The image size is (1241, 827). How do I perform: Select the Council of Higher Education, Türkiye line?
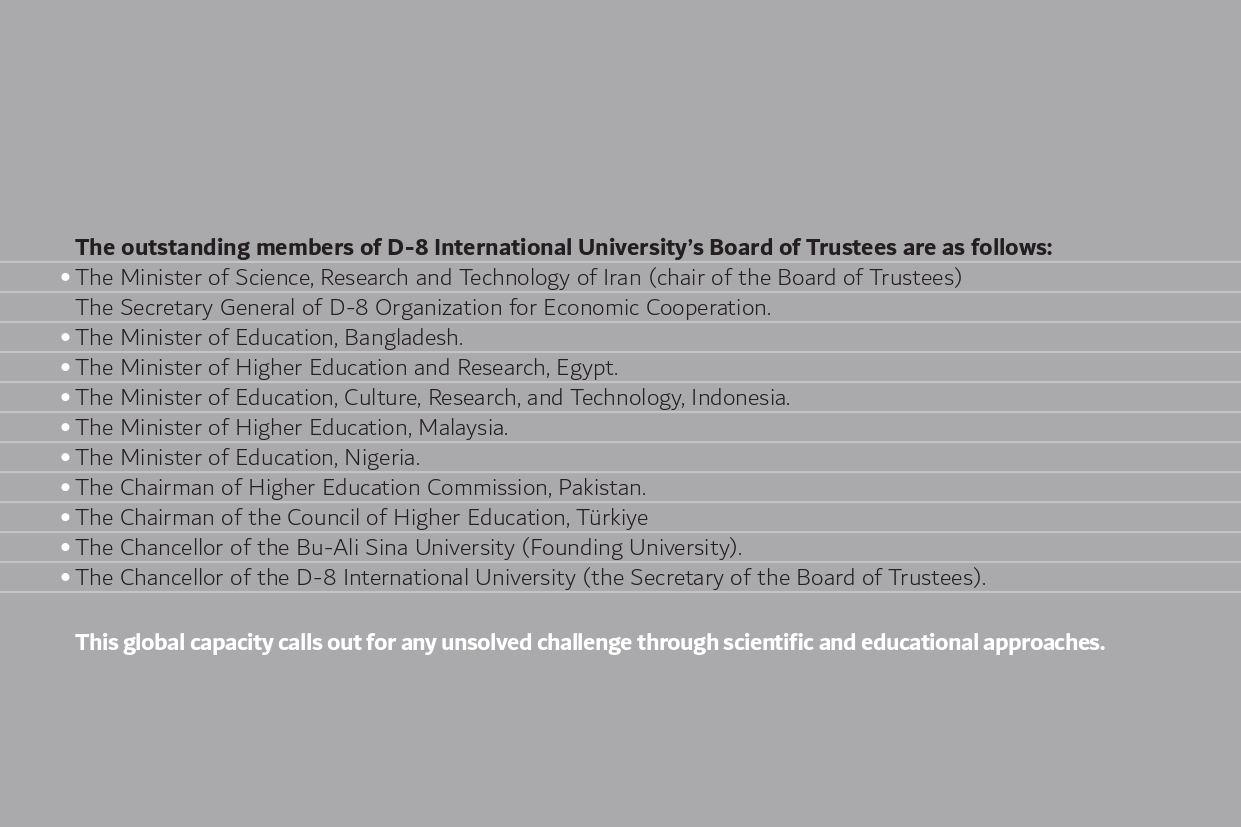pos(362,517)
